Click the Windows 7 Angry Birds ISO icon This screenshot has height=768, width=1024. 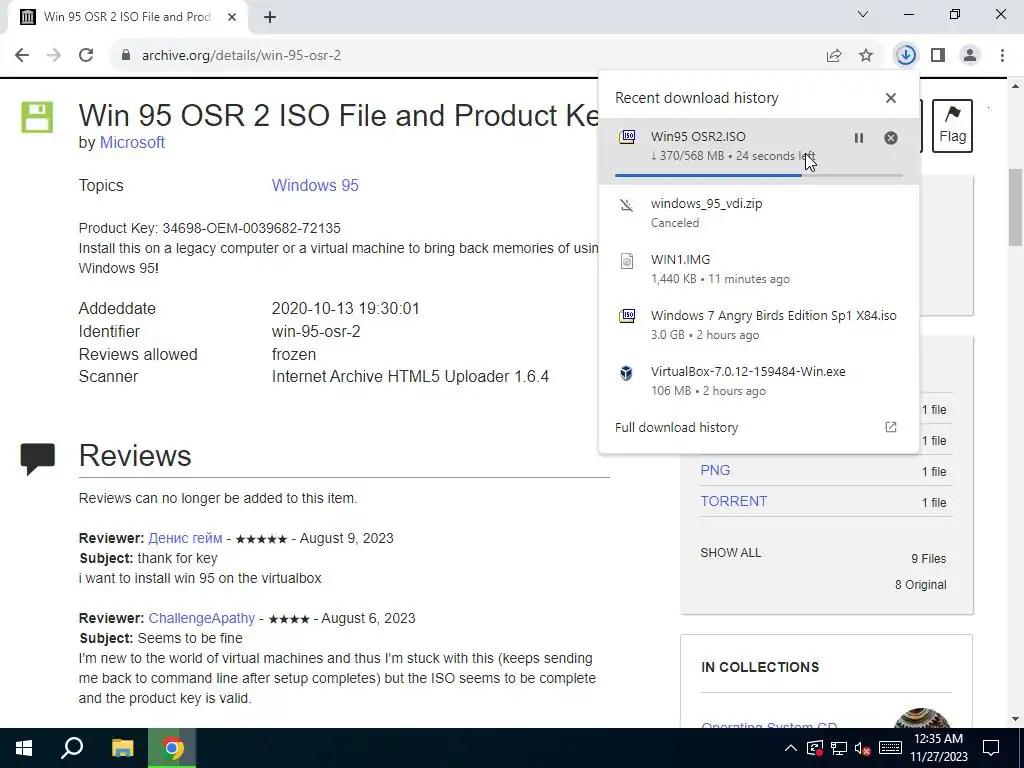tap(627, 316)
